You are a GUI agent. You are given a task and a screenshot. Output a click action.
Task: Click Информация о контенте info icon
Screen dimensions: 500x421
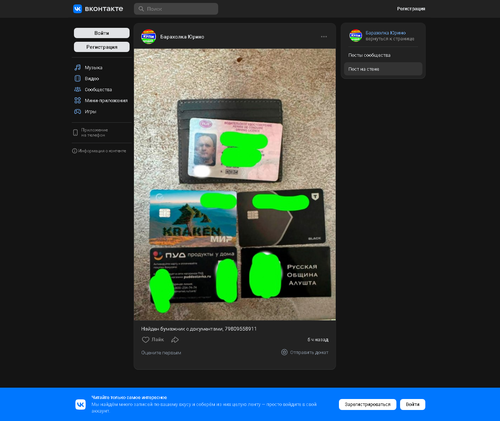(74, 151)
